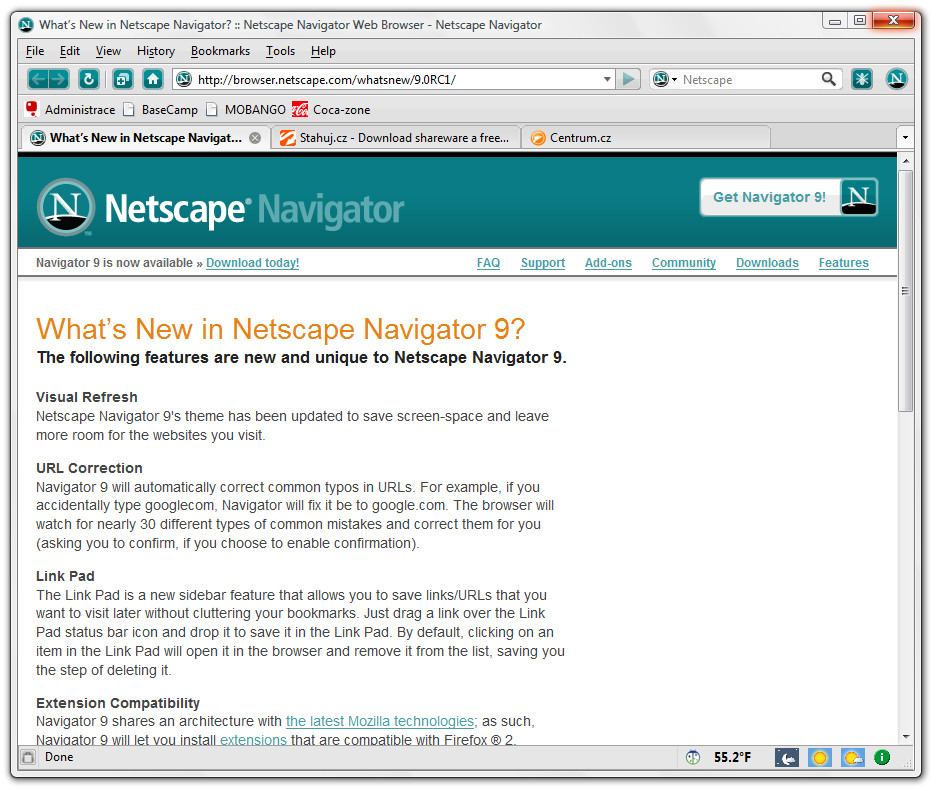Open the Add-ons link
The height and width of the screenshot is (791, 936).
[x=608, y=263]
